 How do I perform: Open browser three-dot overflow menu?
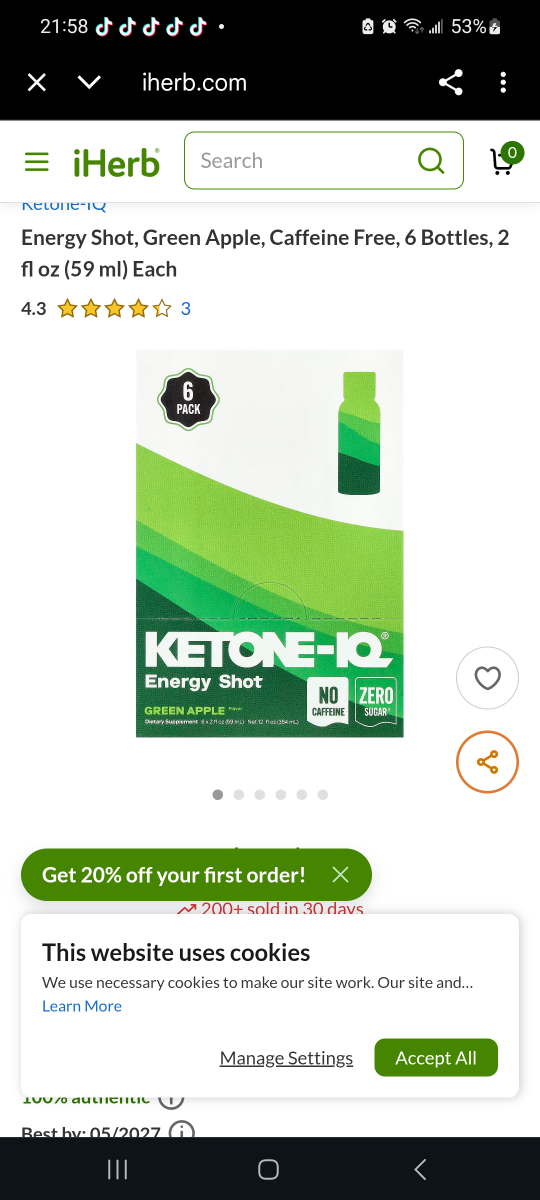tap(503, 83)
